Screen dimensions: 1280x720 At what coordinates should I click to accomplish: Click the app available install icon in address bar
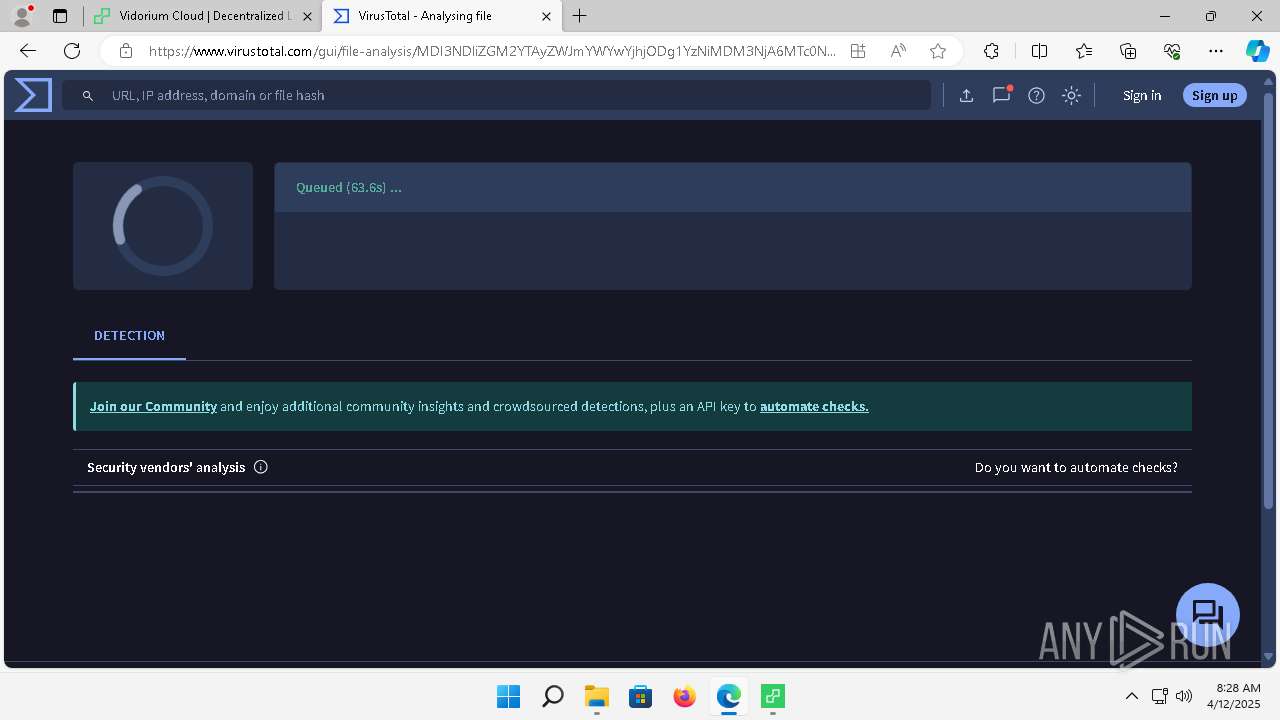(x=858, y=51)
